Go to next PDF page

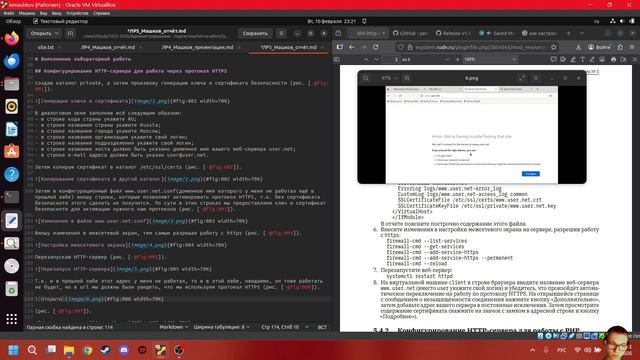tap(376, 60)
